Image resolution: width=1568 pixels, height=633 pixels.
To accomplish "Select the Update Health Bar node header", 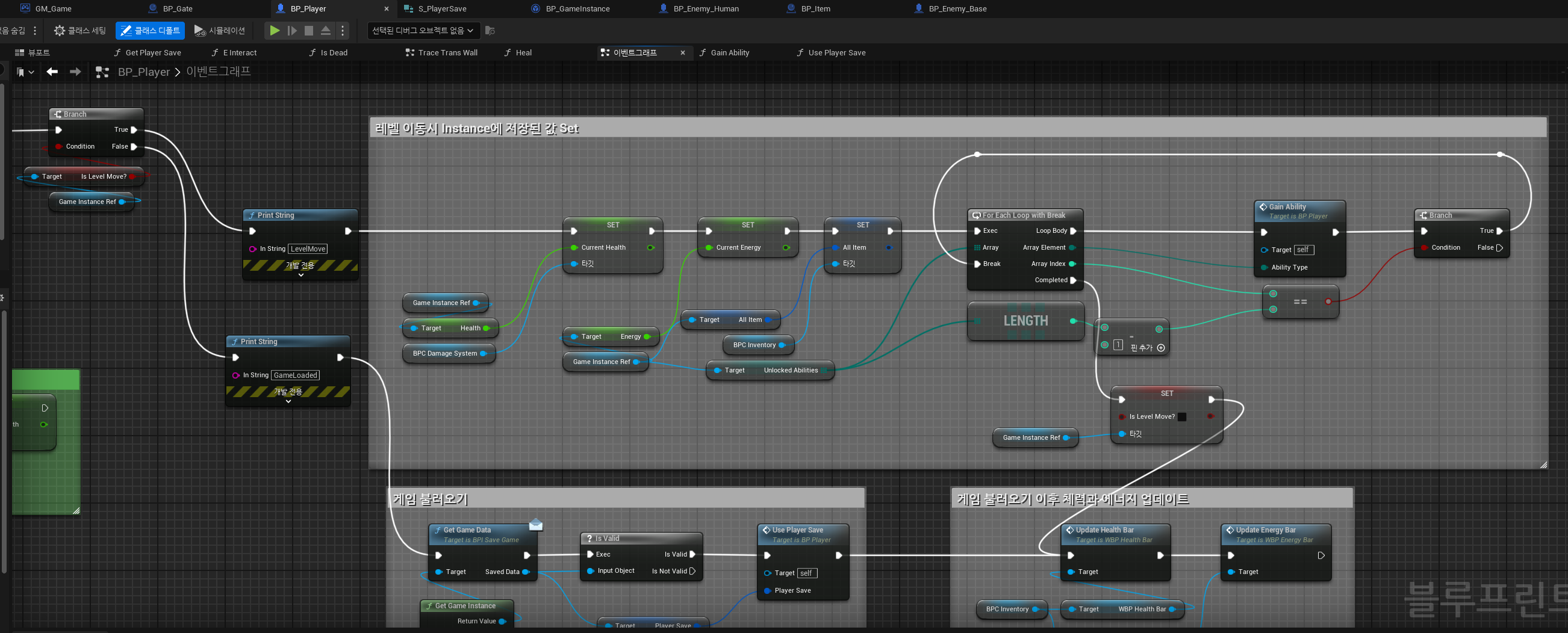I will pos(1115,534).
